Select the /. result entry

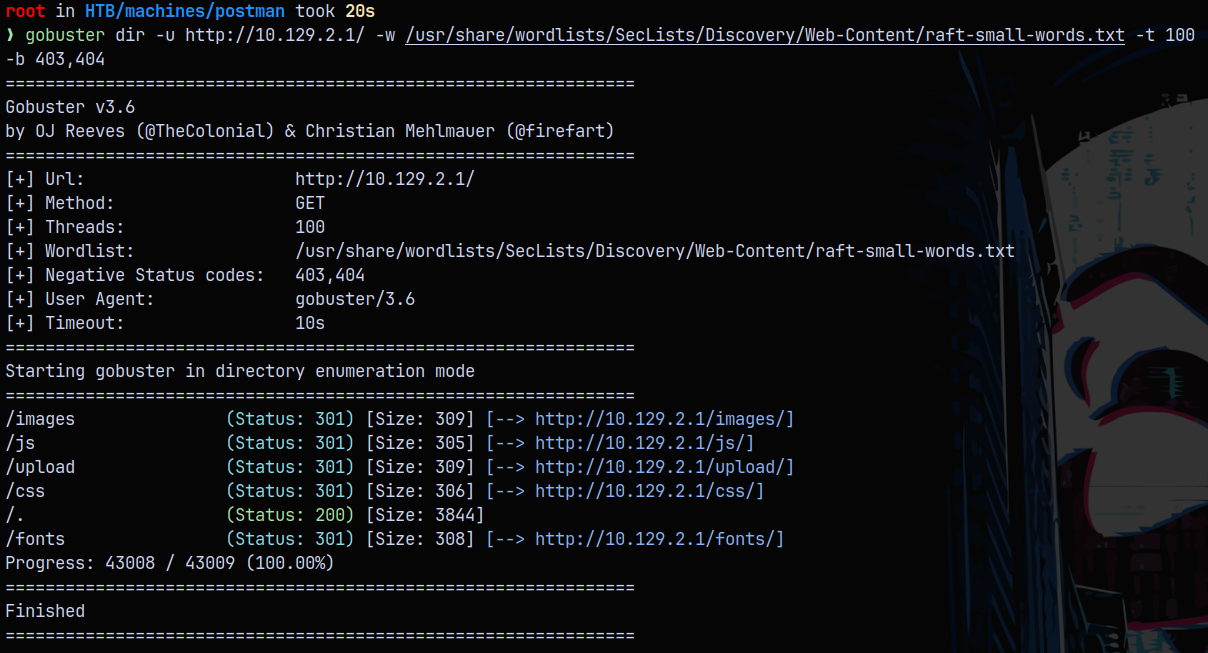(15, 515)
